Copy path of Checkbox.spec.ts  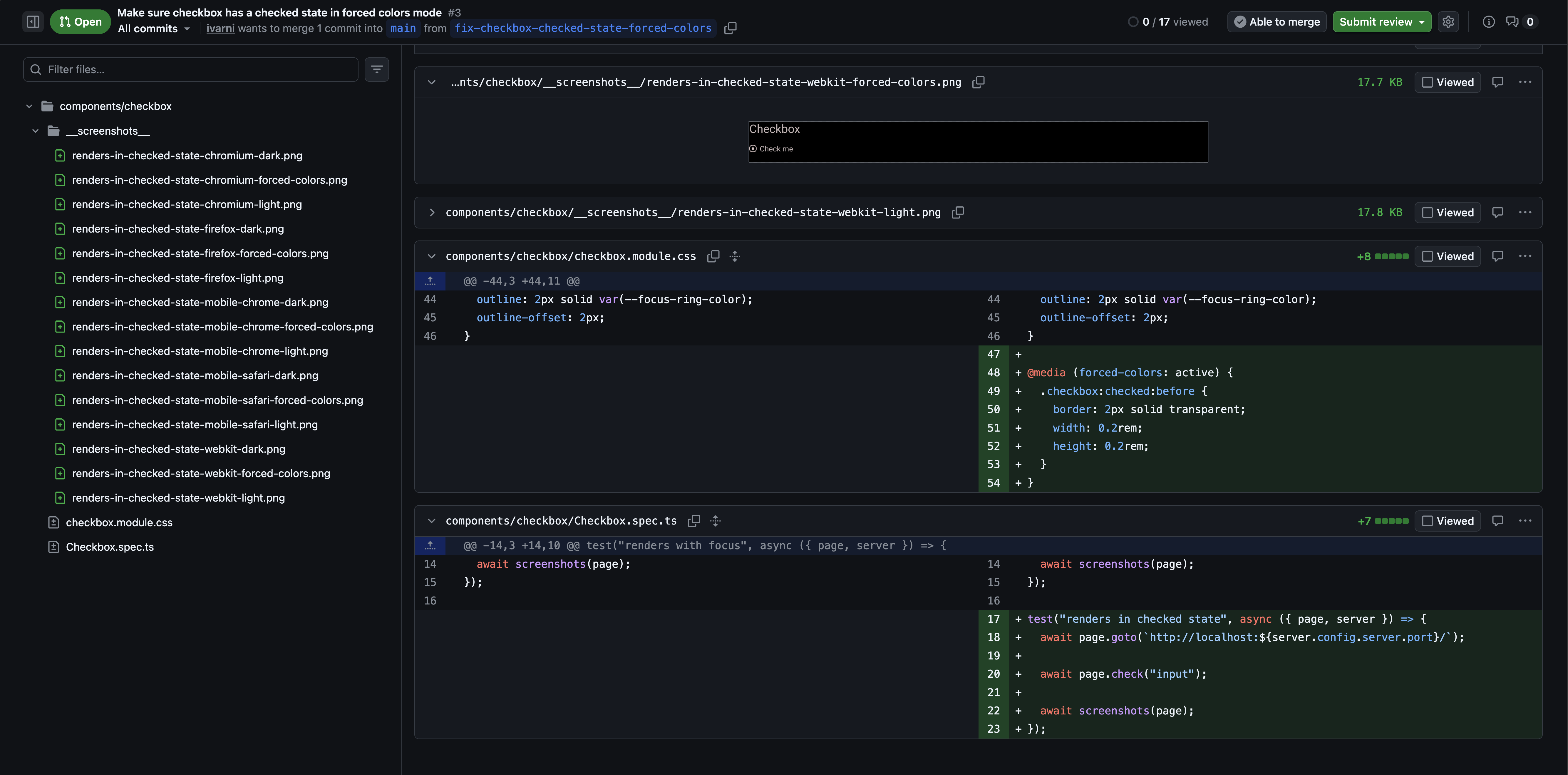693,521
